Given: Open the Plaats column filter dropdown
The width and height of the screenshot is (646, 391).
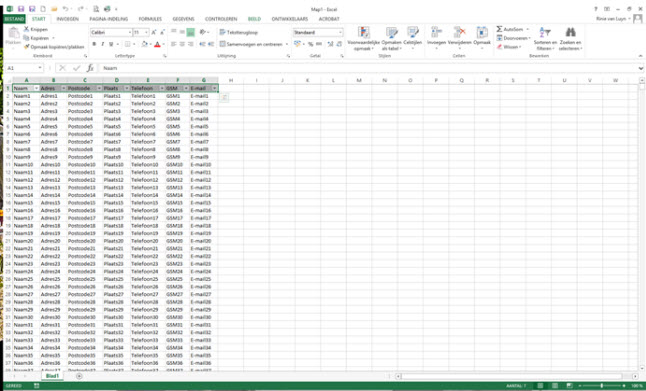Looking at the screenshot, I should pos(126,88).
